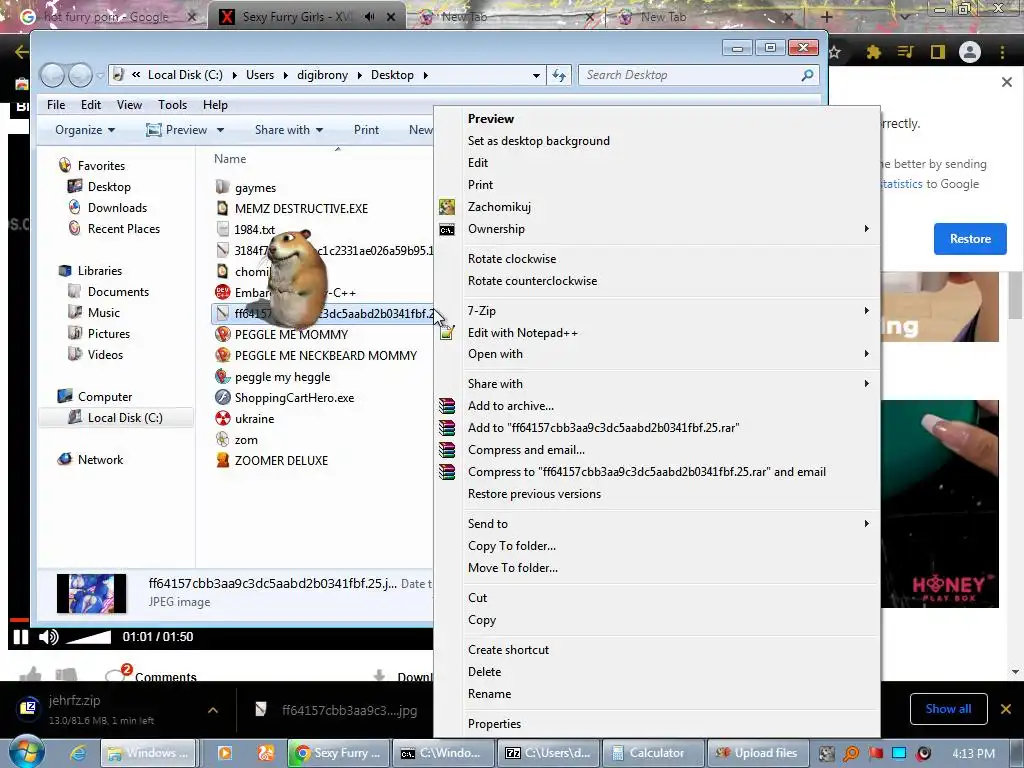Click Show all downloads button
The height and width of the screenshot is (768, 1024).
pyautogui.click(x=948, y=709)
